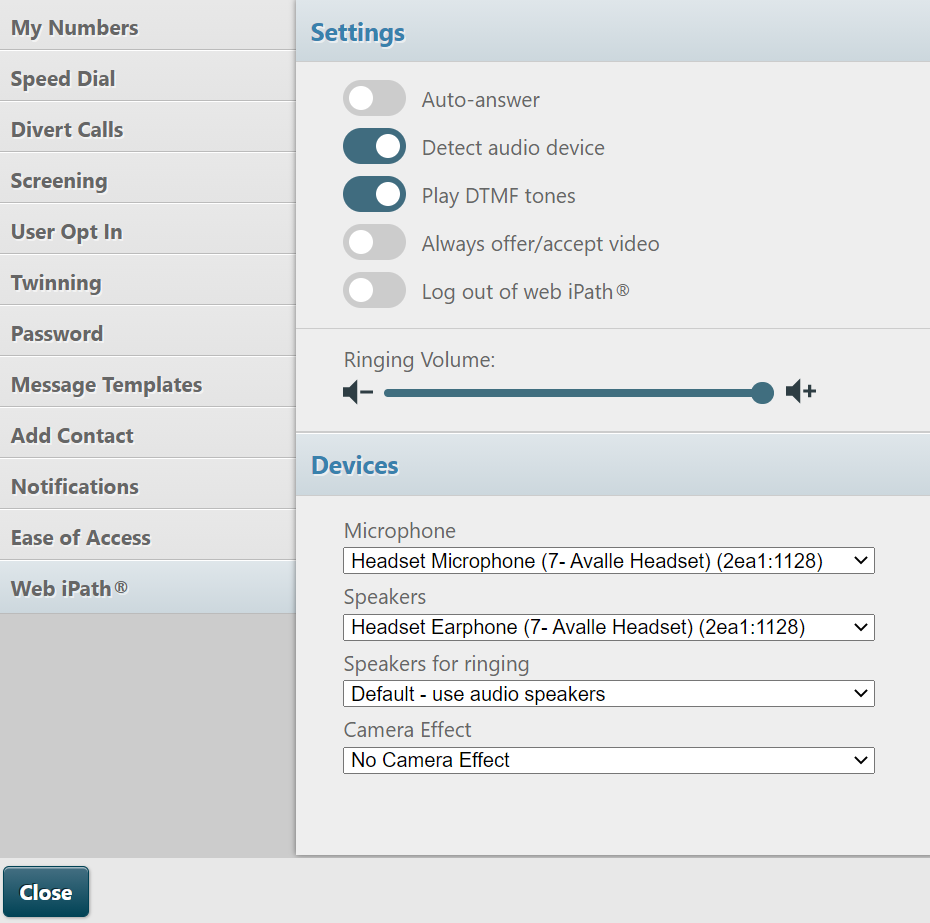Screen dimensions: 930x923
Task: Click the volume decrease speaker icon
Action: pyautogui.click(x=358, y=392)
